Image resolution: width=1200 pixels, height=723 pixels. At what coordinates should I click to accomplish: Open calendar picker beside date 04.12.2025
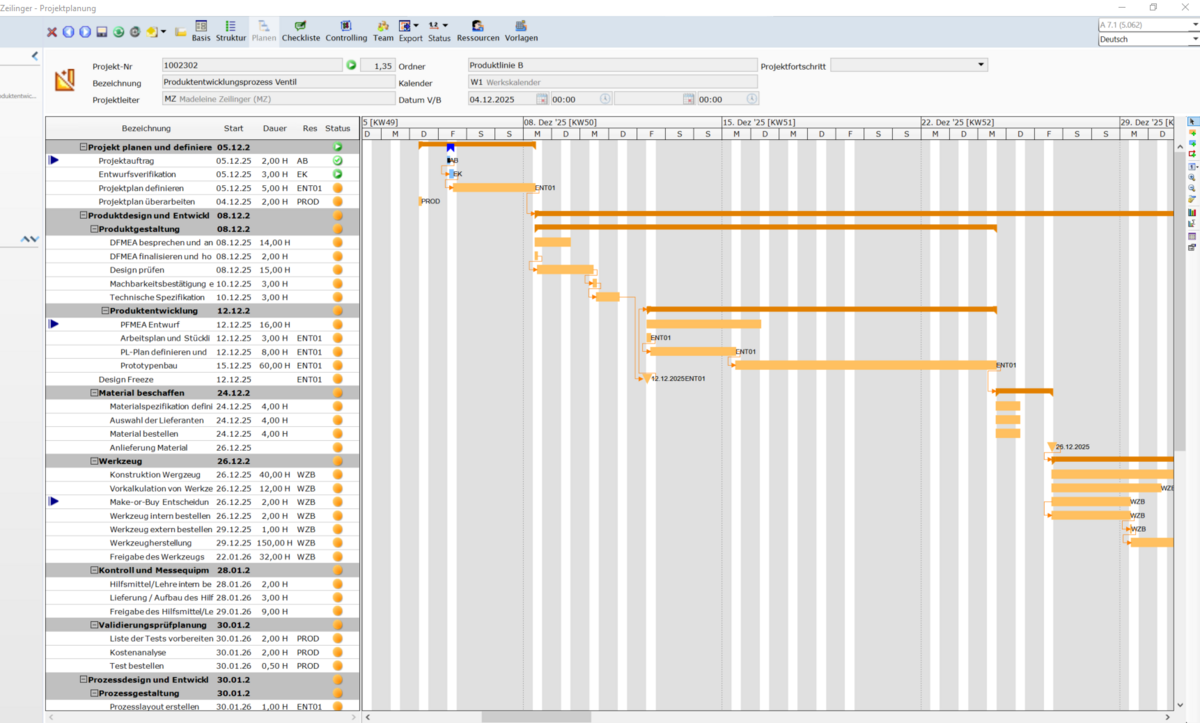tap(542, 100)
